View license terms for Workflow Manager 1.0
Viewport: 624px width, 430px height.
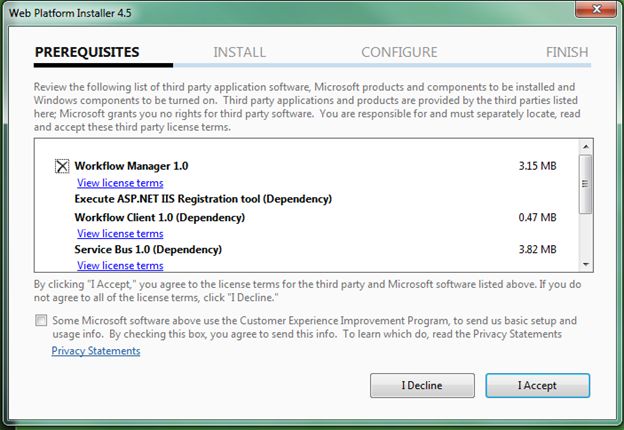(x=120, y=183)
